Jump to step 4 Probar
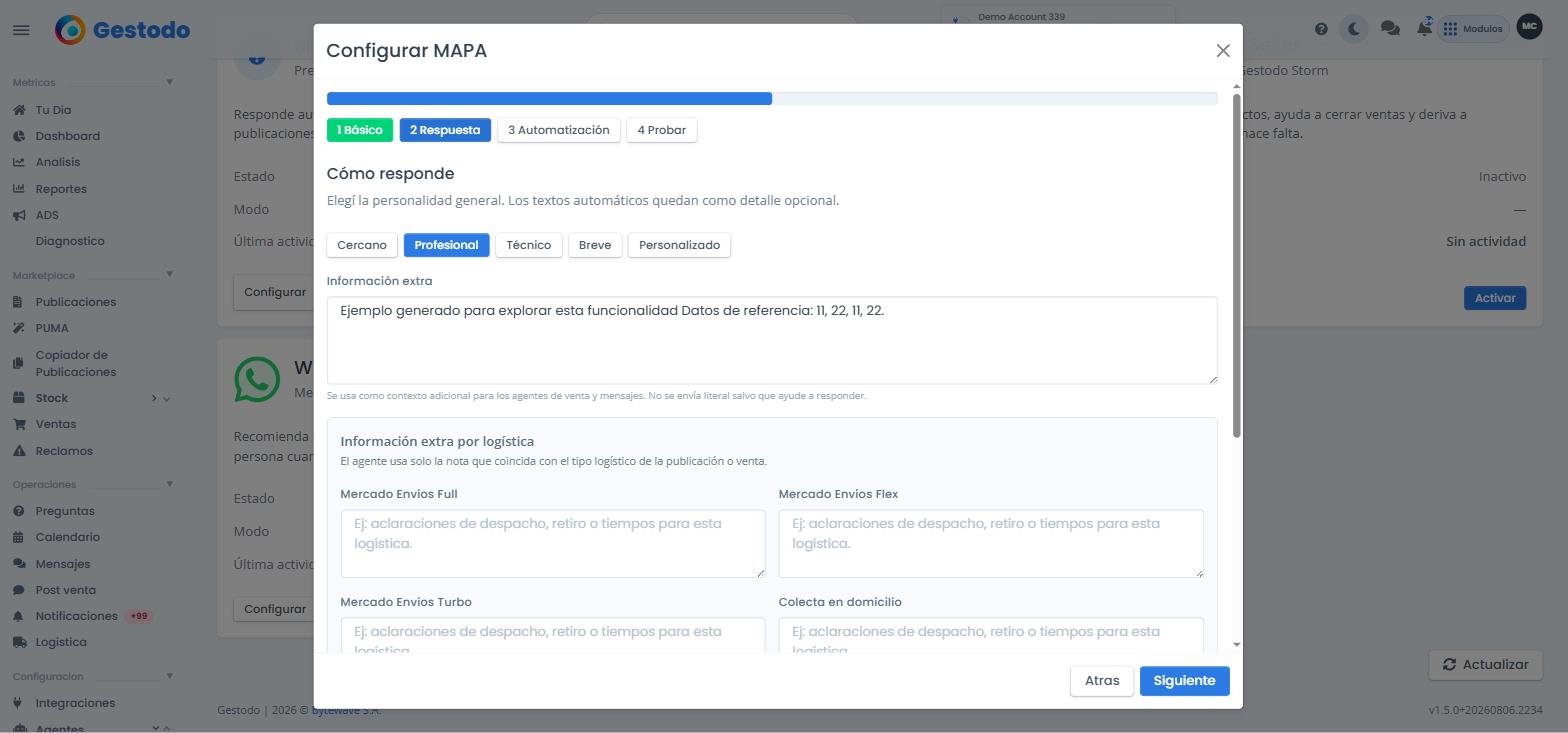Viewport: 1568px width, 733px height. coord(662,130)
